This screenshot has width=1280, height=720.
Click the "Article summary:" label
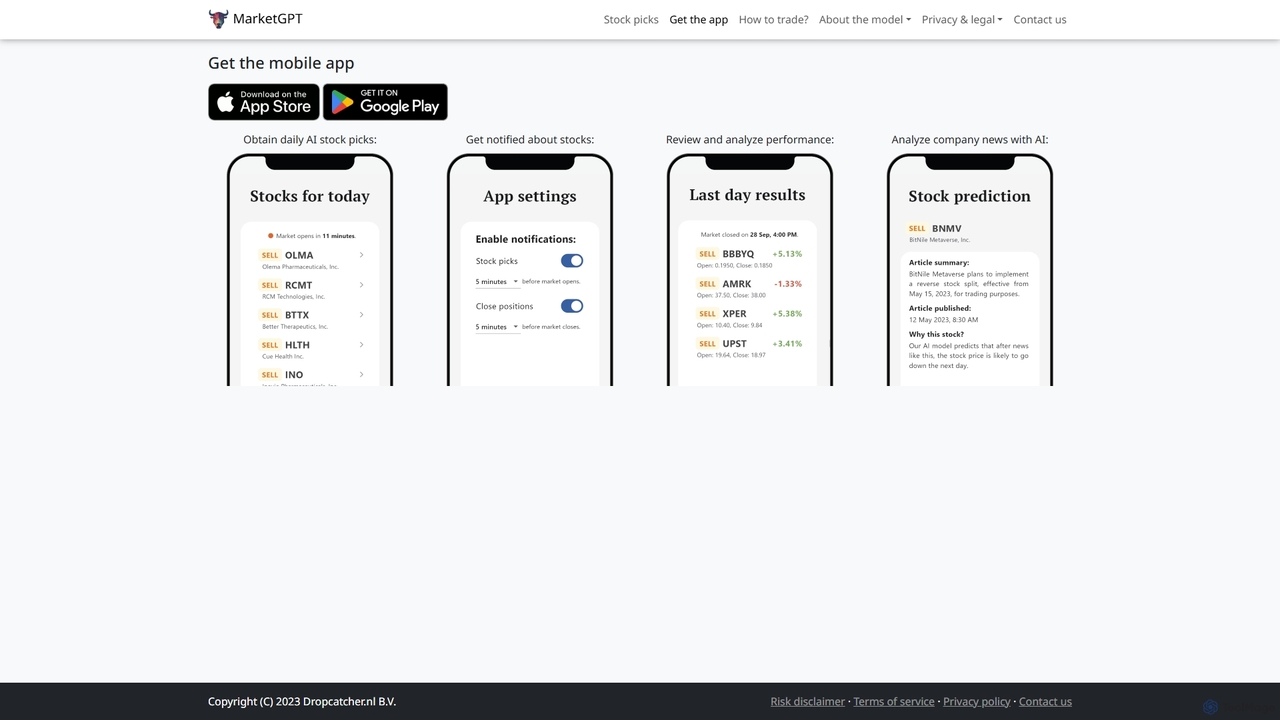pos(939,263)
